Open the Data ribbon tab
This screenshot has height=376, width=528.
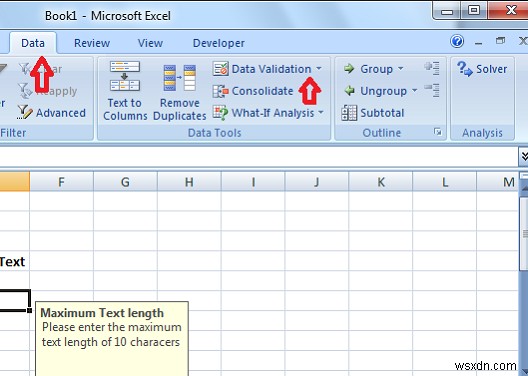pos(33,43)
